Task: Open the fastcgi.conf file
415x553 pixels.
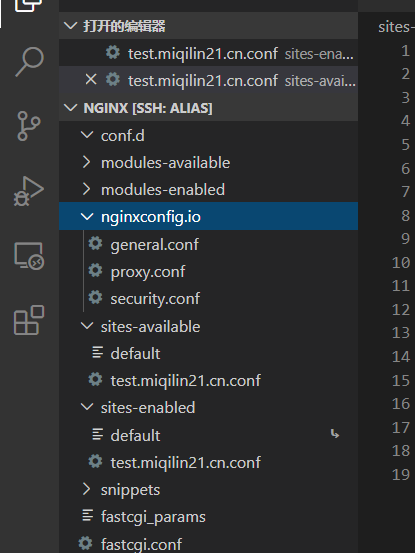Action: click(208, 543)
